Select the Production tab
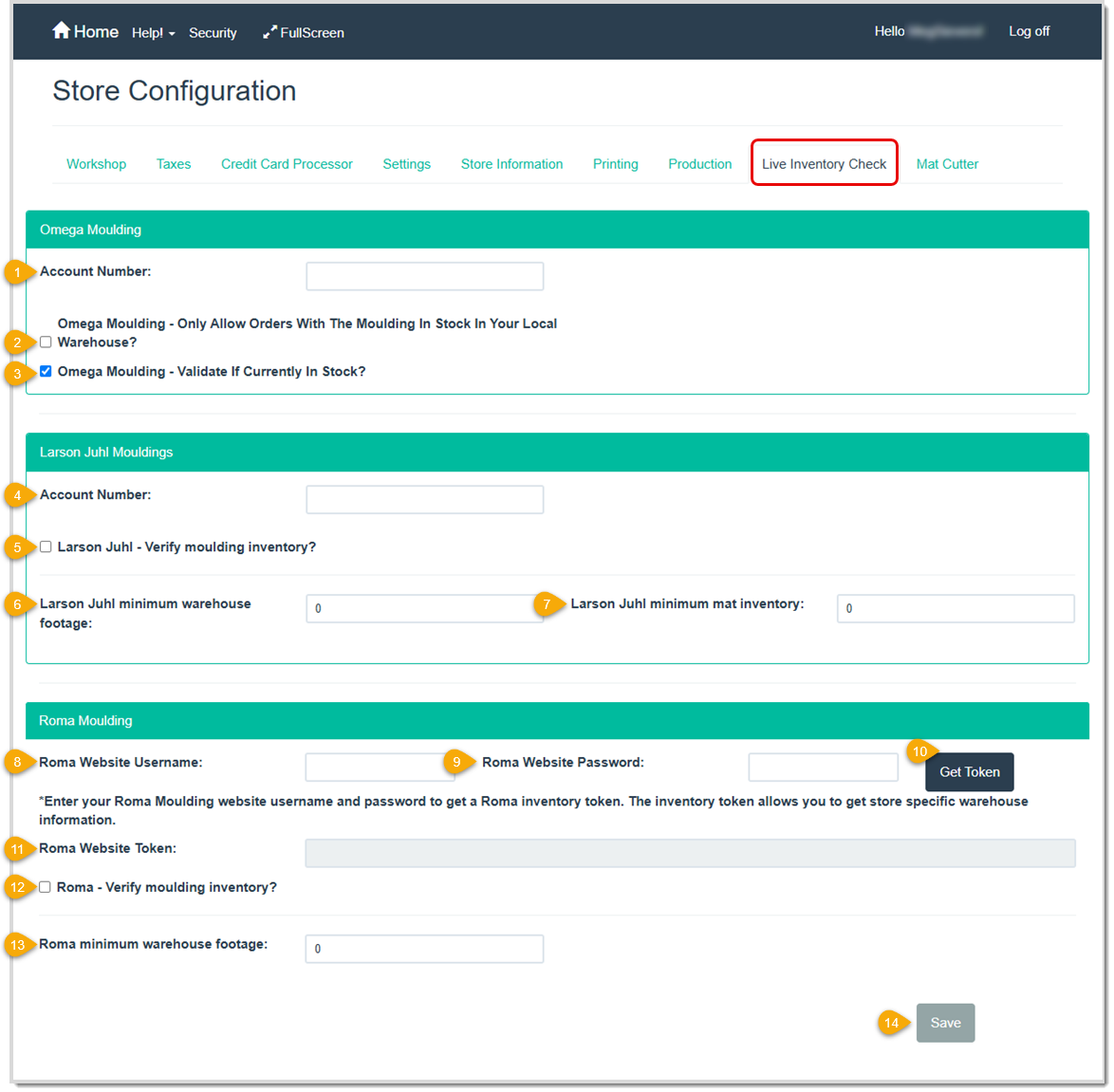 699,163
